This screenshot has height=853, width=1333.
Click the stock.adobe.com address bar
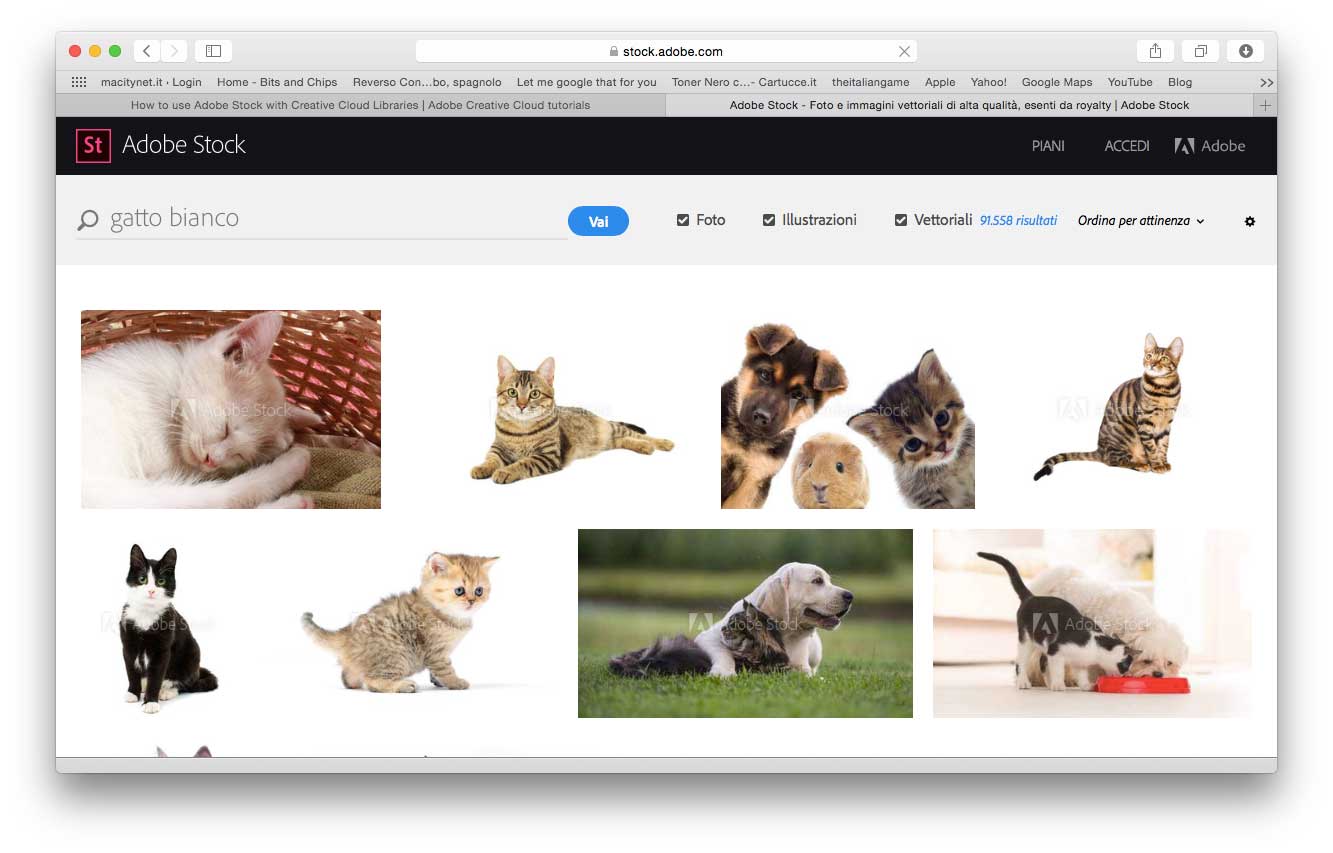coord(666,51)
